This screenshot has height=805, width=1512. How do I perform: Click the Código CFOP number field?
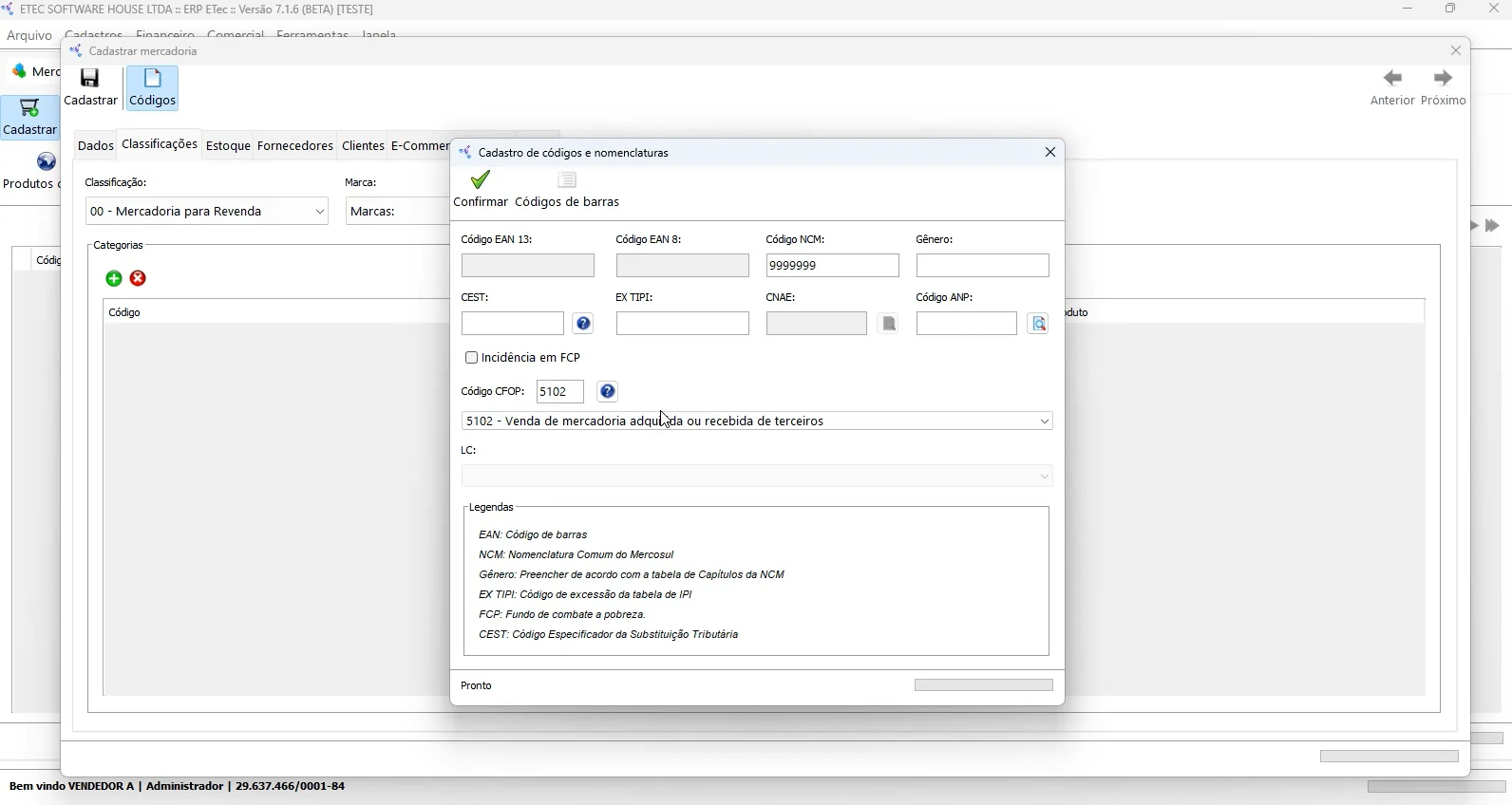tap(560, 392)
